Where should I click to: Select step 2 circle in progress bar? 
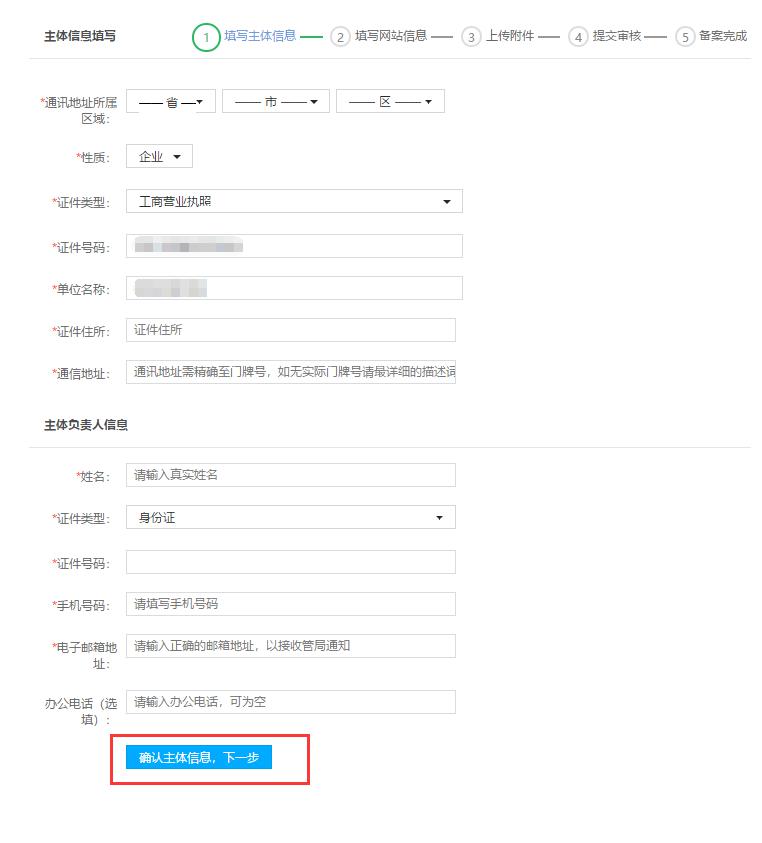[x=340, y=37]
